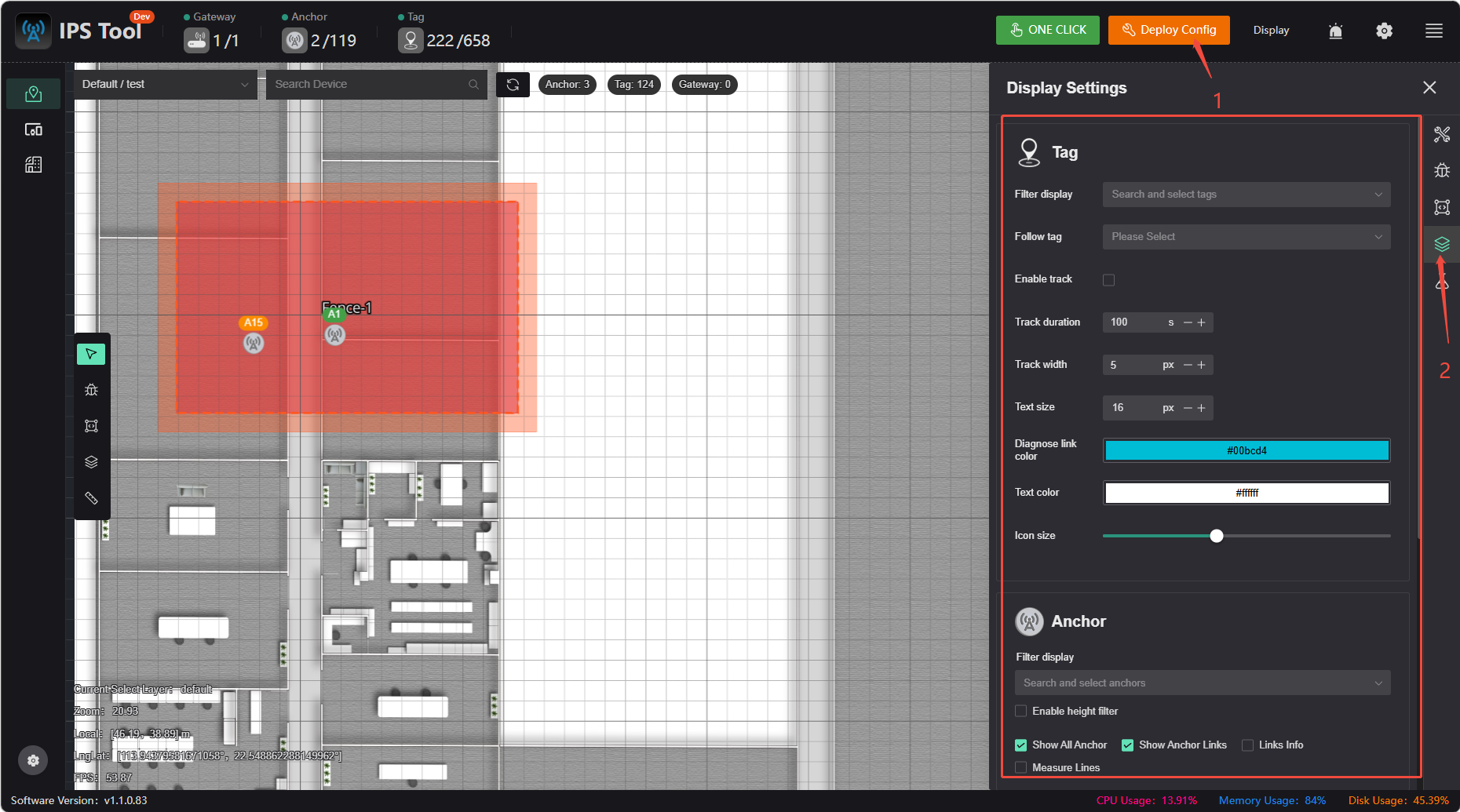
Task: Open the map view in left sidebar
Action: (x=33, y=94)
